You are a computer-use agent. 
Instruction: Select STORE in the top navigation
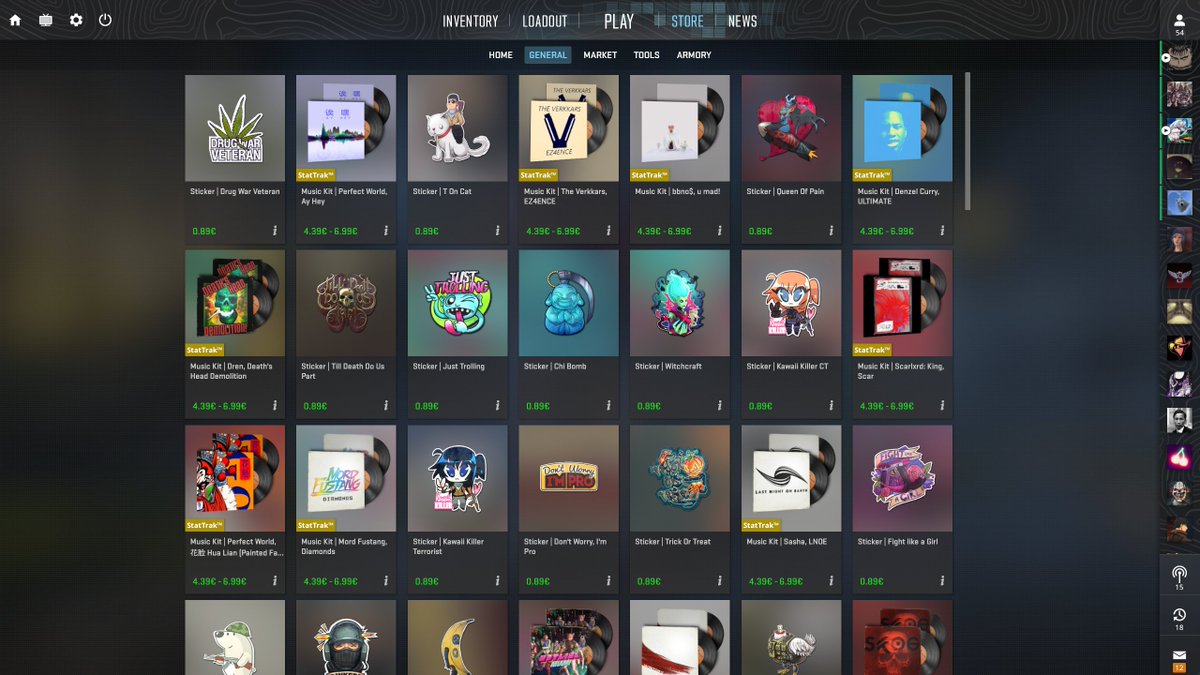tap(687, 21)
